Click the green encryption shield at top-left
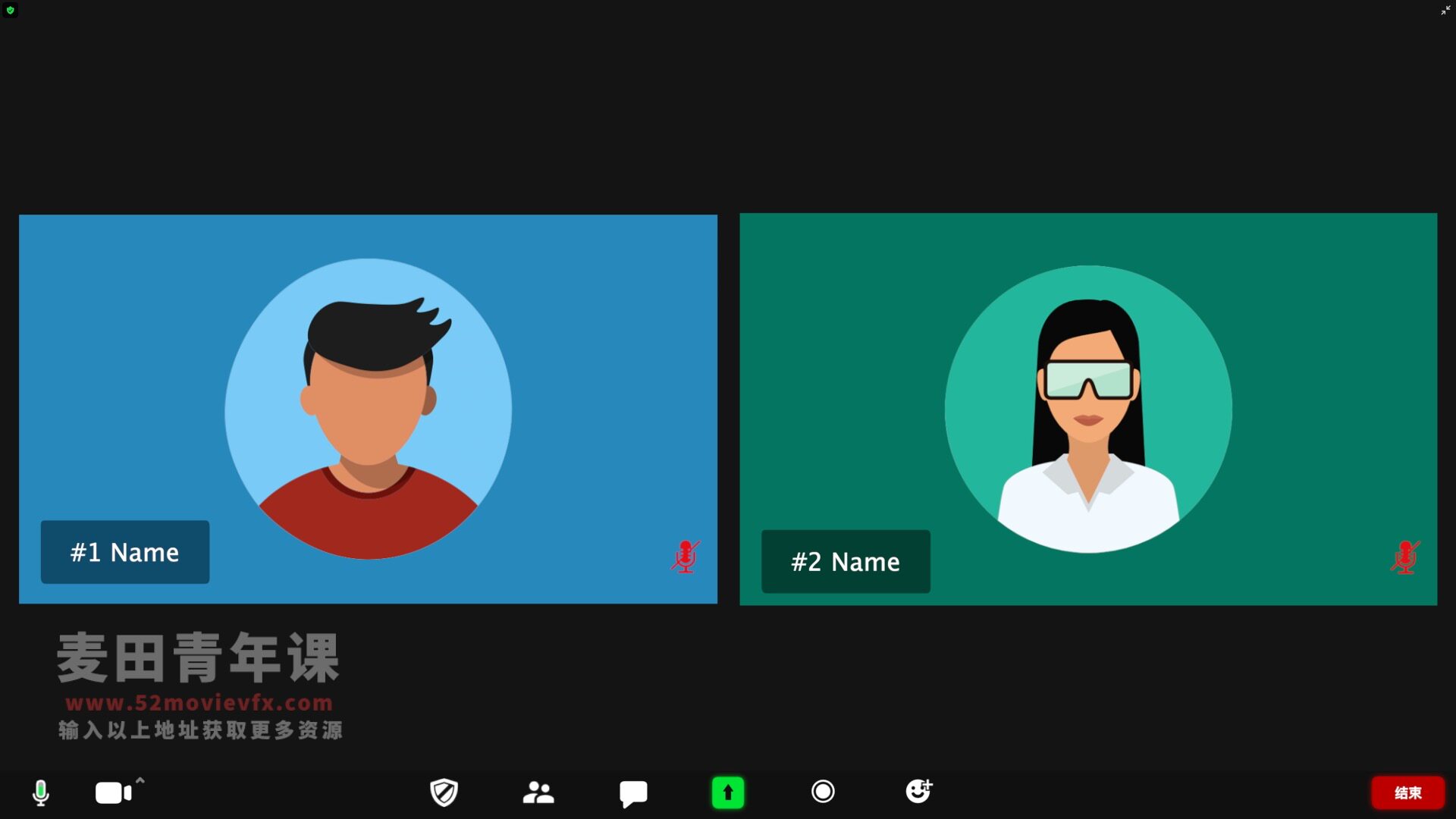Screen dimensions: 1456x819 pos(10,10)
